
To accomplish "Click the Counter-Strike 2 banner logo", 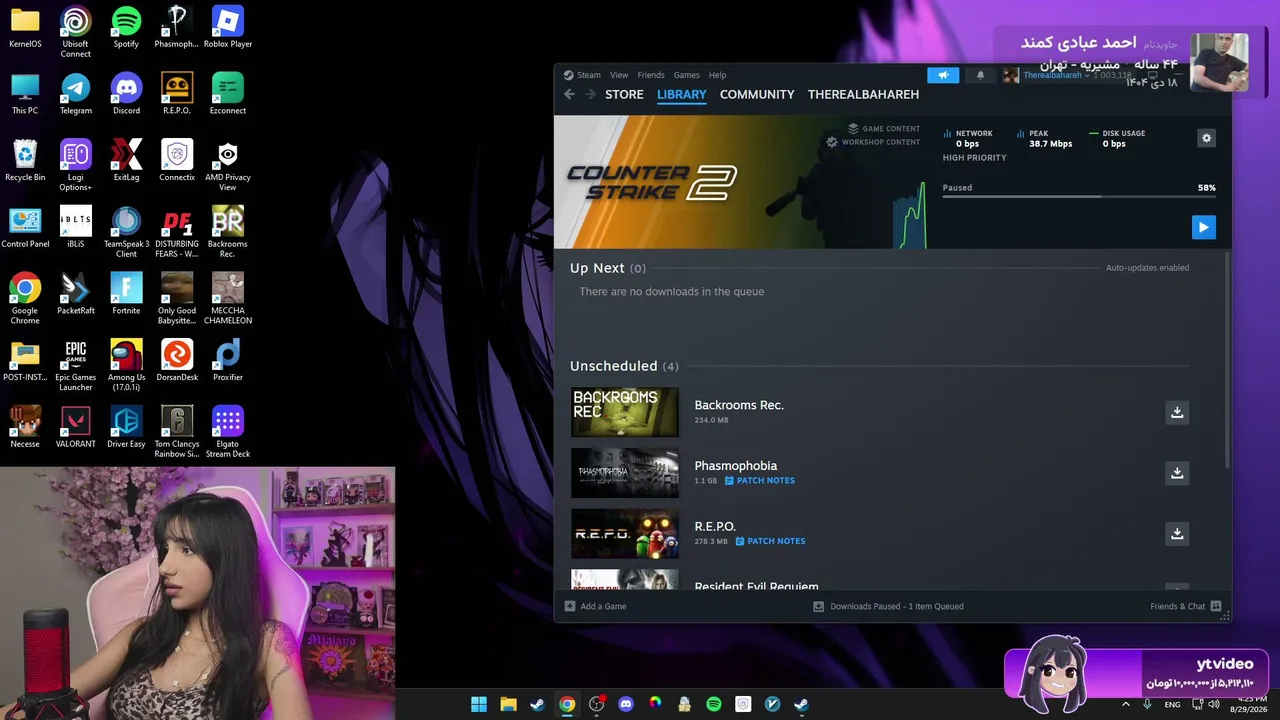I will click(652, 182).
